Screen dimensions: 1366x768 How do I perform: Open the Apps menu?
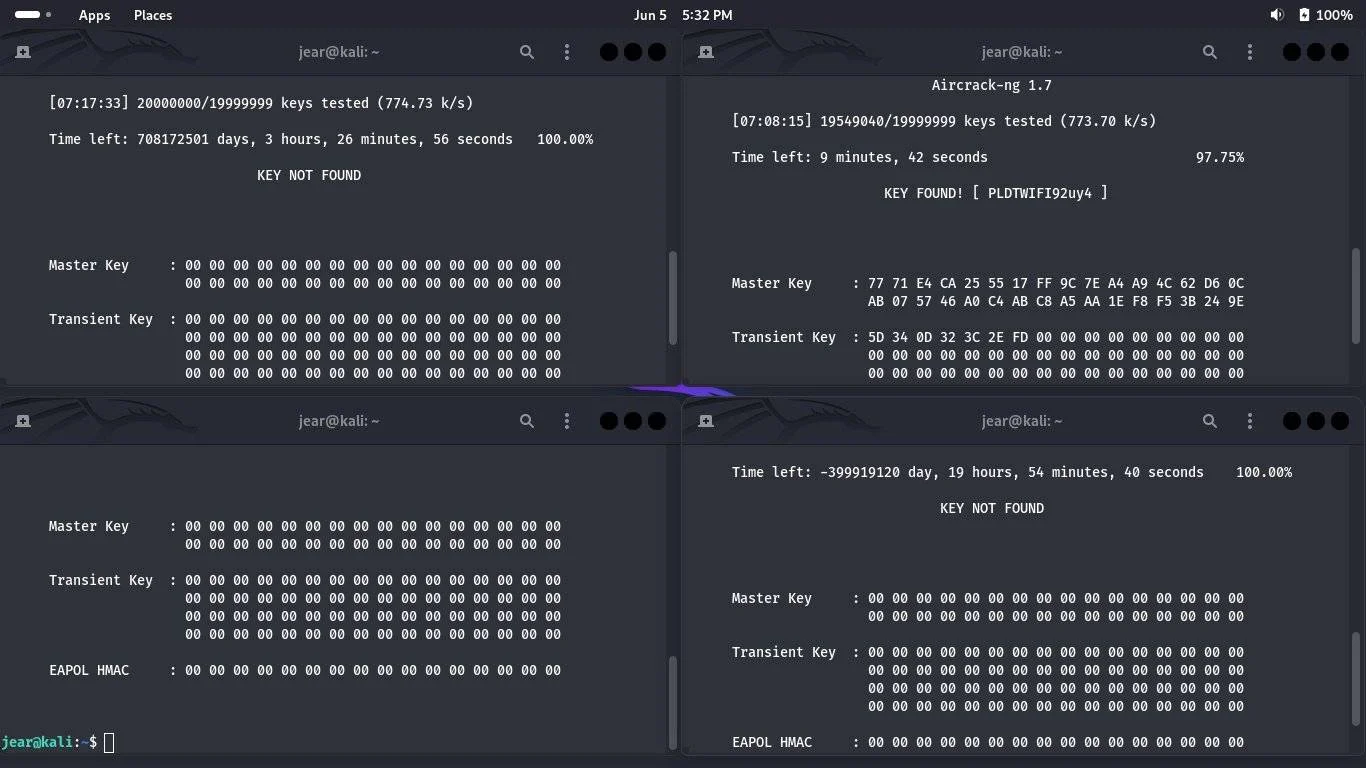(x=94, y=15)
